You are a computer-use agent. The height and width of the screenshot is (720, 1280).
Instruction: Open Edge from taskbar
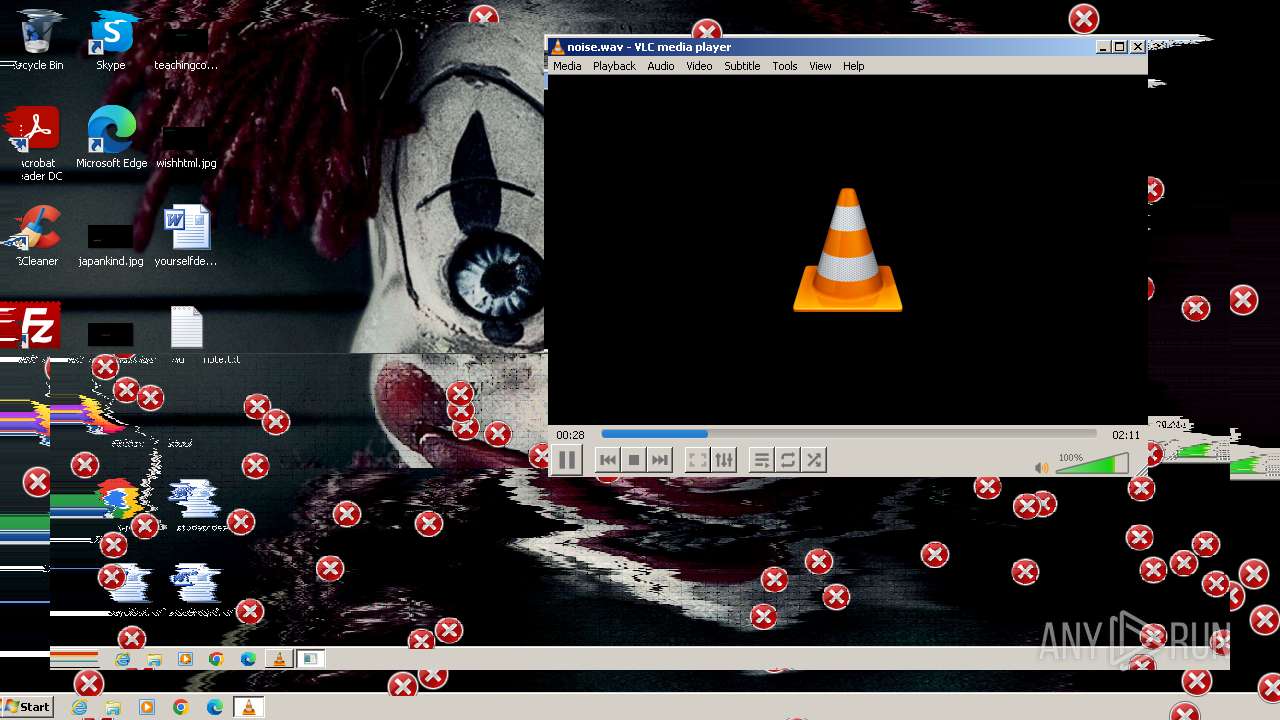(214, 707)
